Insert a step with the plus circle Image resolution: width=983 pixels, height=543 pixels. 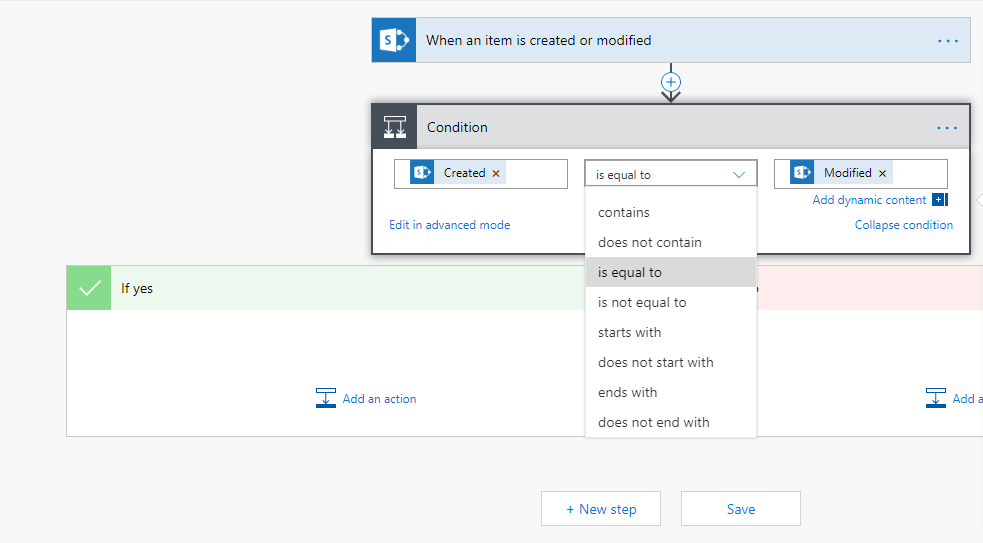[x=671, y=82]
